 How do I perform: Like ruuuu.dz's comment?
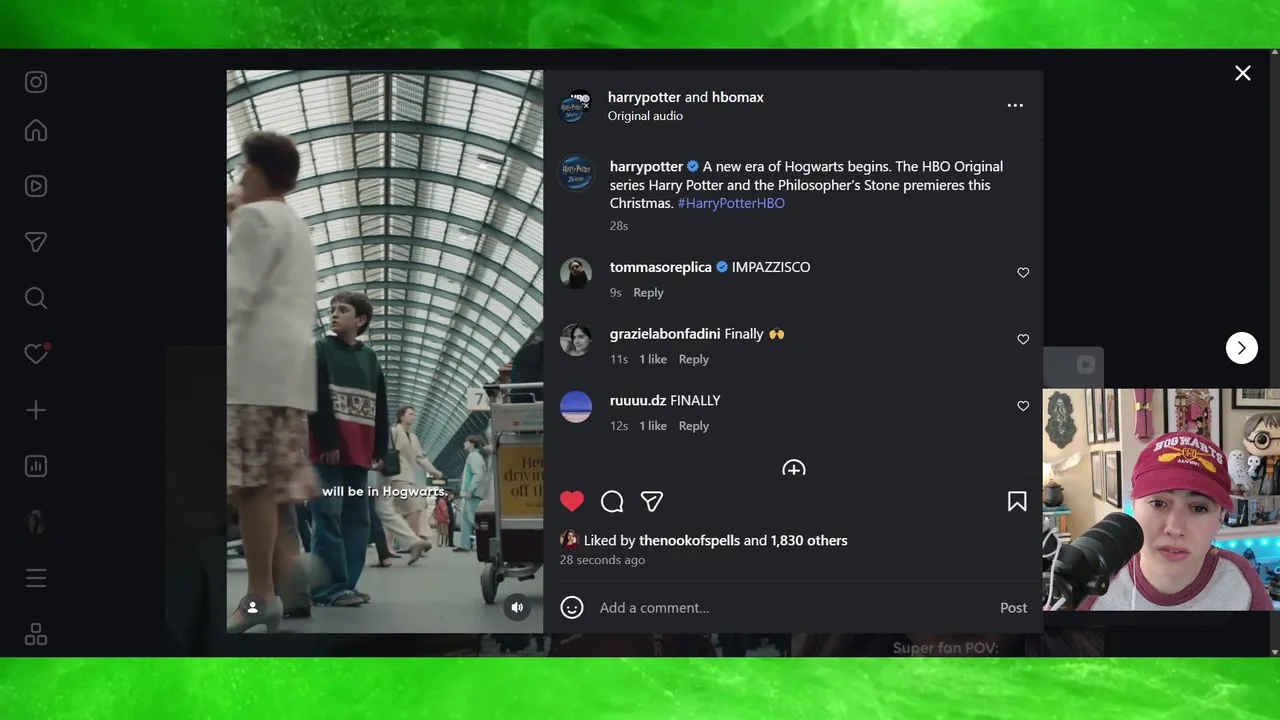tap(1023, 406)
